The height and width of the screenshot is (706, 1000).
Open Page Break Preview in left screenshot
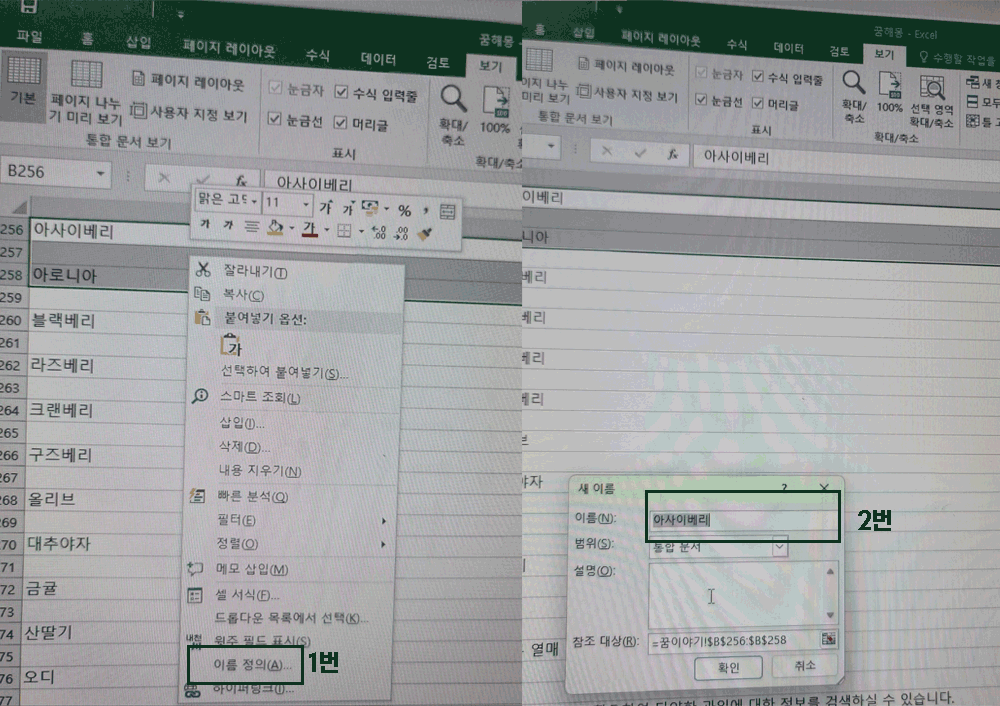(85, 92)
